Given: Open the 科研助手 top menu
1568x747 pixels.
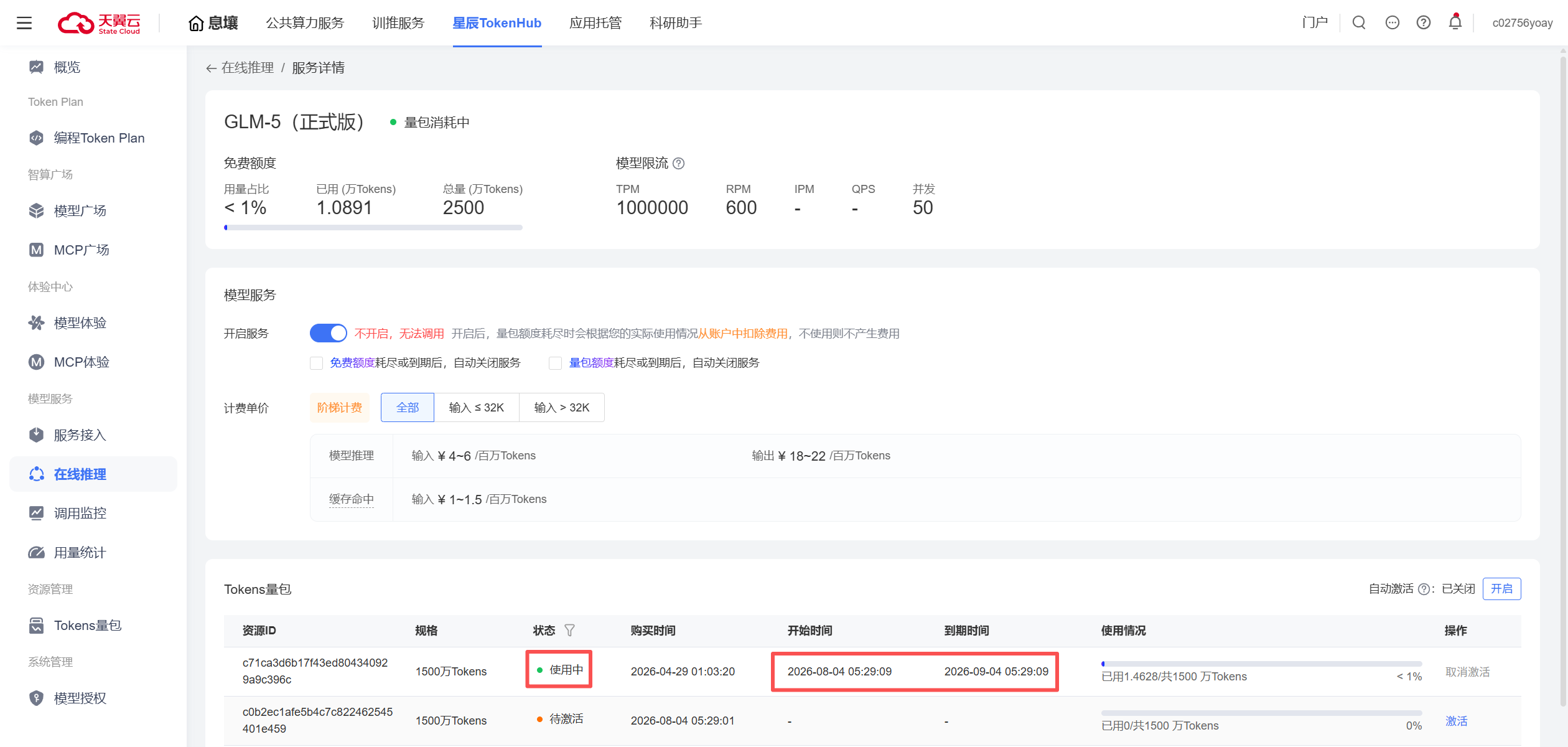Looking at the screenshot, I should coord(676,23).
